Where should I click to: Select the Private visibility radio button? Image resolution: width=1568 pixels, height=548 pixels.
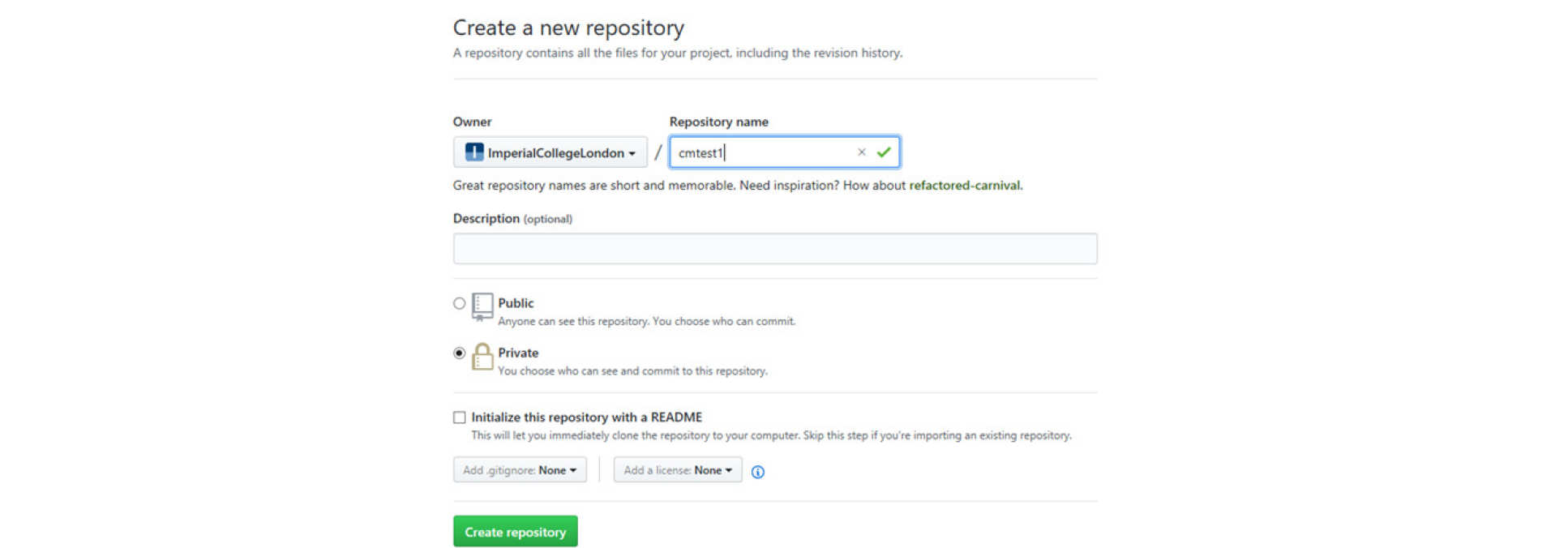click(x=460, y=353)
